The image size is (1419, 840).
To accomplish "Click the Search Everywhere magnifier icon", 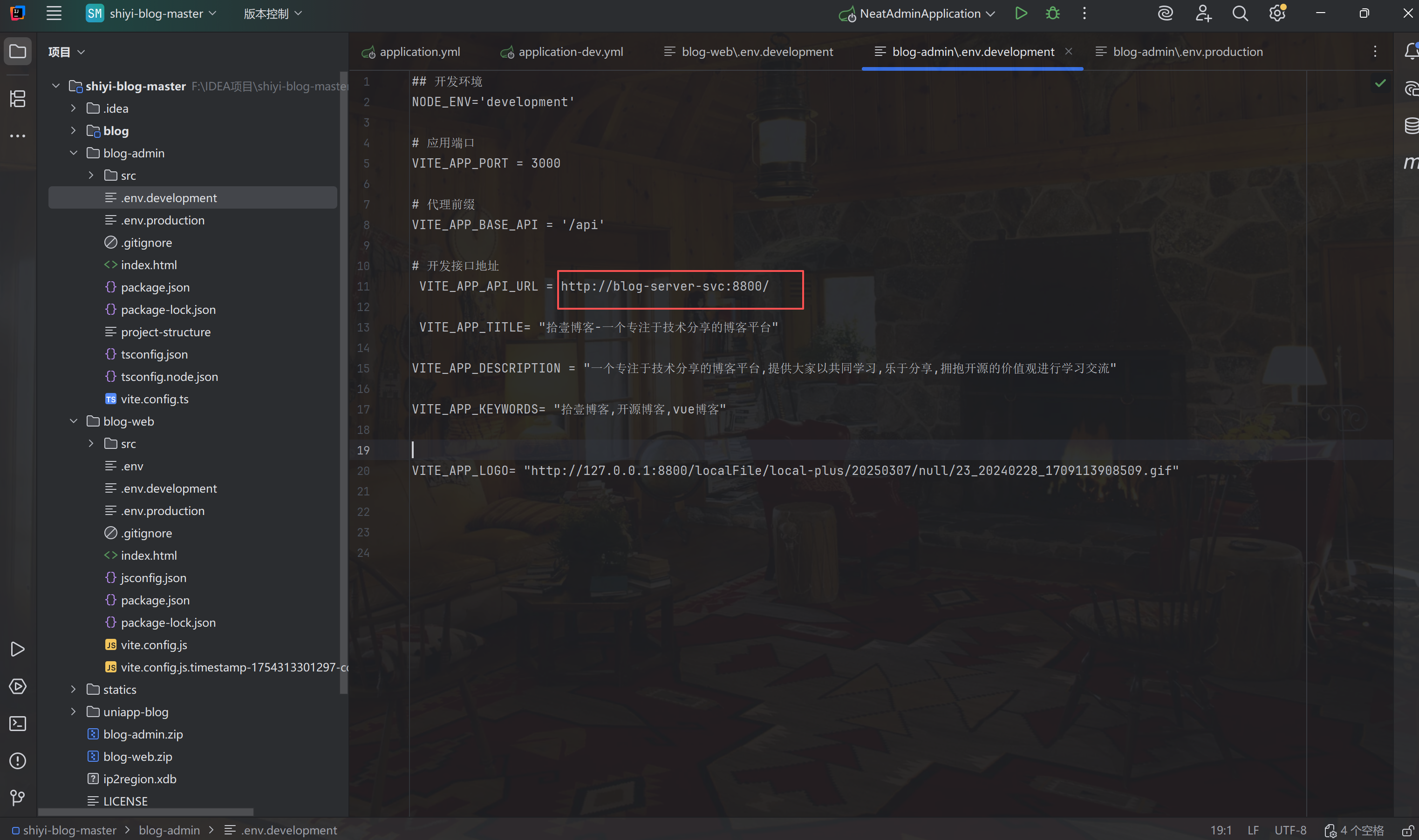I will tap(1240, 14).
